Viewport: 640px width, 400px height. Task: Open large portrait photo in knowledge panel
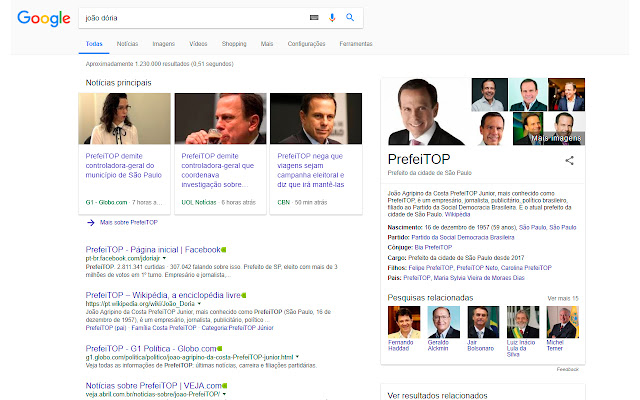click(426, 112)
